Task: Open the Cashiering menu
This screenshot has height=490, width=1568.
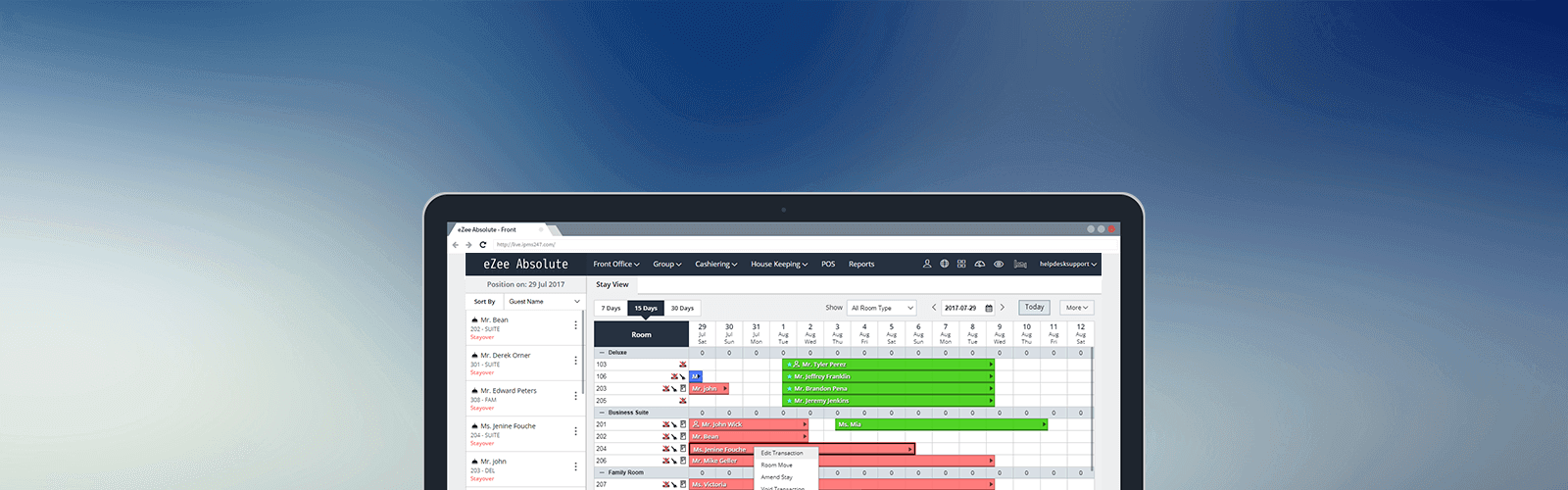Action: pos(716,264)
